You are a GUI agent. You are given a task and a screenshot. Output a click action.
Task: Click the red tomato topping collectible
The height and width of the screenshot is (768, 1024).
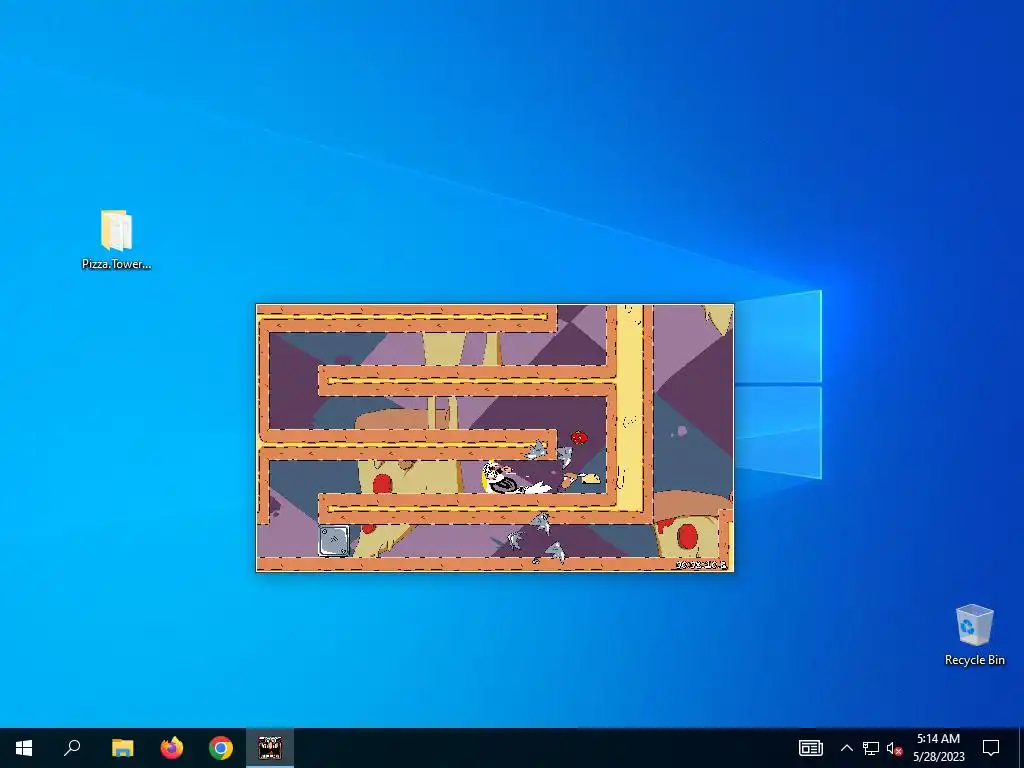pyautogui.click(x=579, y=438)
